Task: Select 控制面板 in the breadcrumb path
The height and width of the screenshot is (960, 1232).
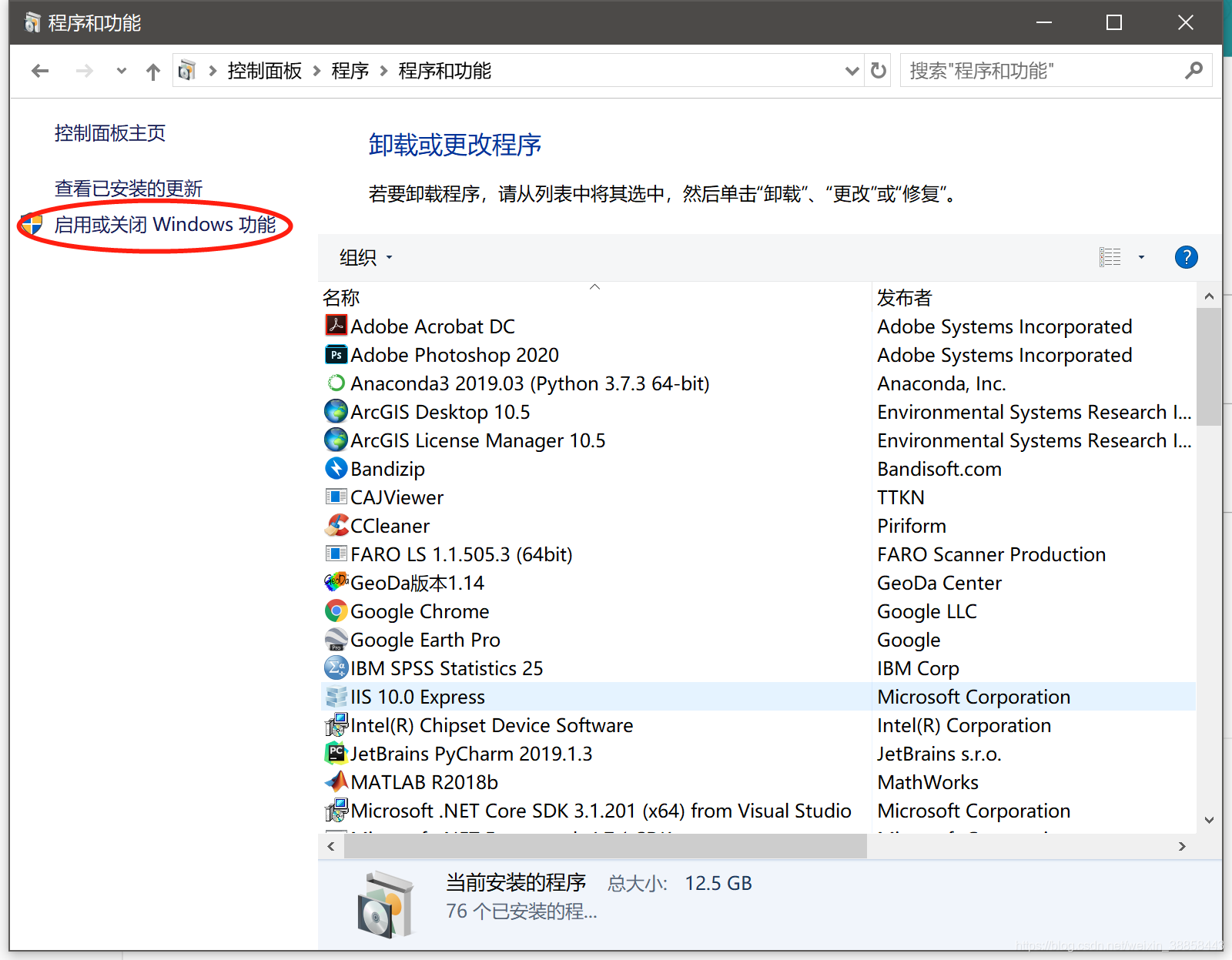Action: [x=265, y=71]
